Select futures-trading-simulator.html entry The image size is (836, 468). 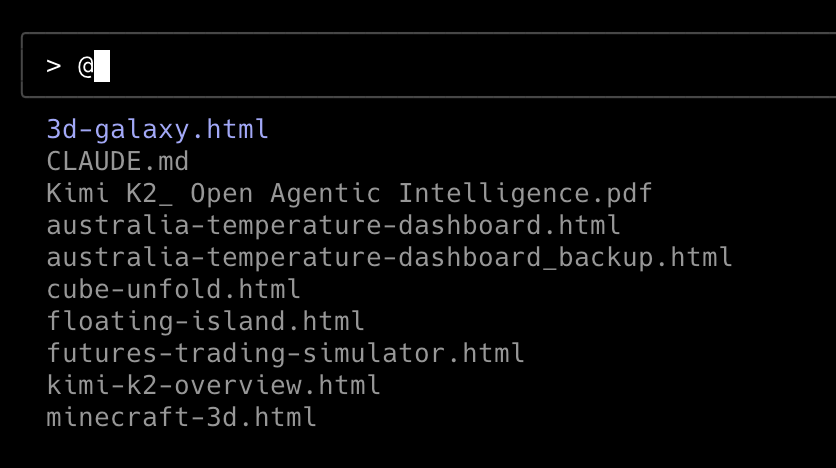(x=285, y=353)
